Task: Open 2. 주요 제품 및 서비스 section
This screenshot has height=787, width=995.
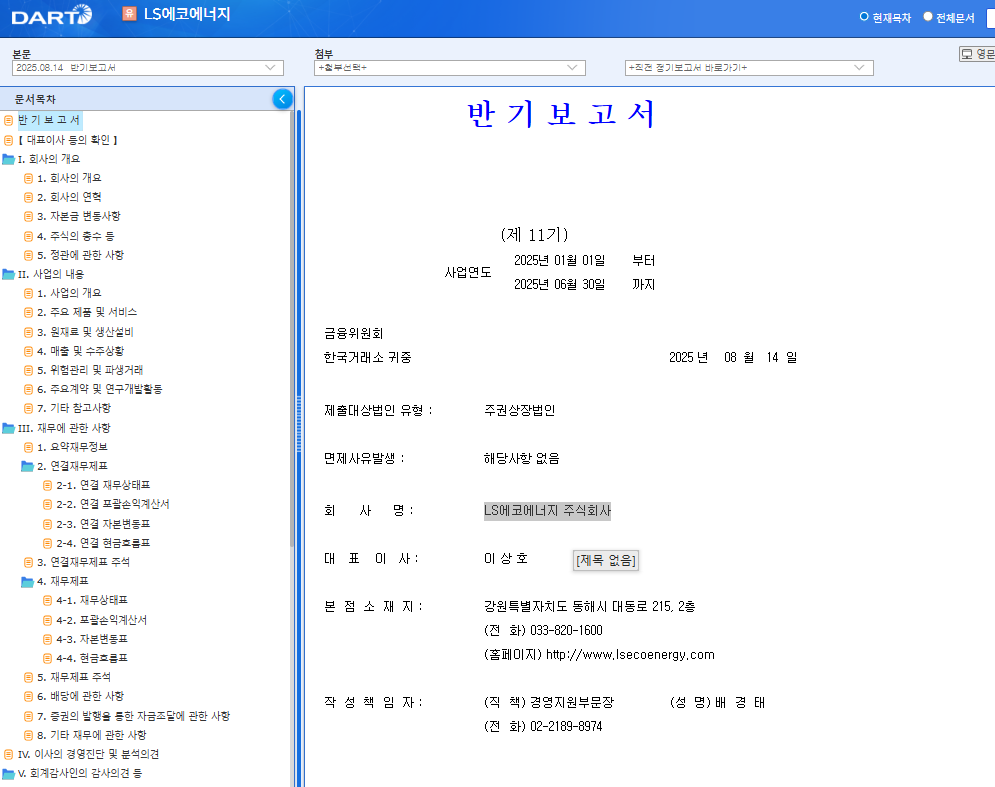Action: [87, 312]
